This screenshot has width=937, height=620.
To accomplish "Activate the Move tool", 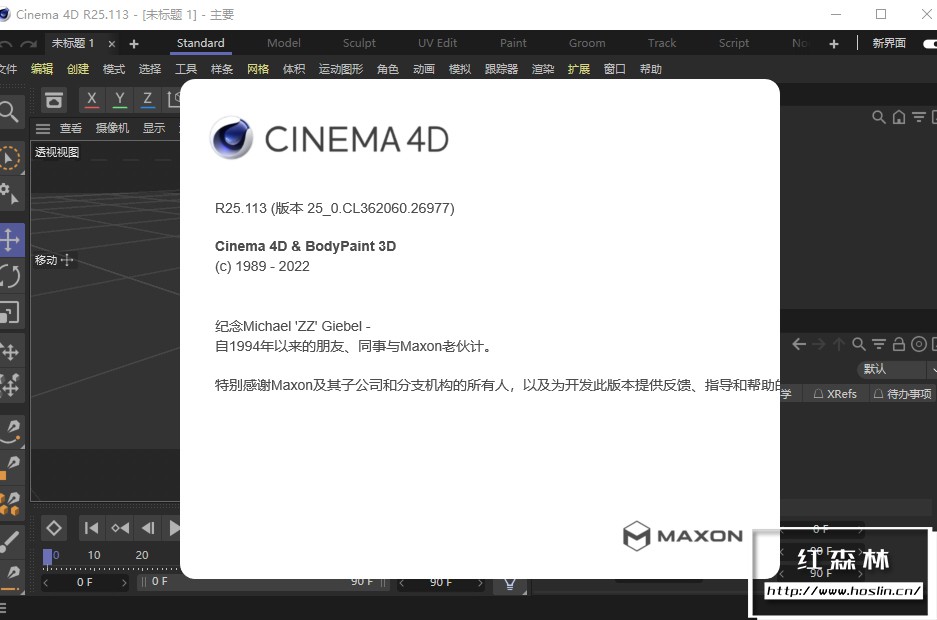I will 10,240.
